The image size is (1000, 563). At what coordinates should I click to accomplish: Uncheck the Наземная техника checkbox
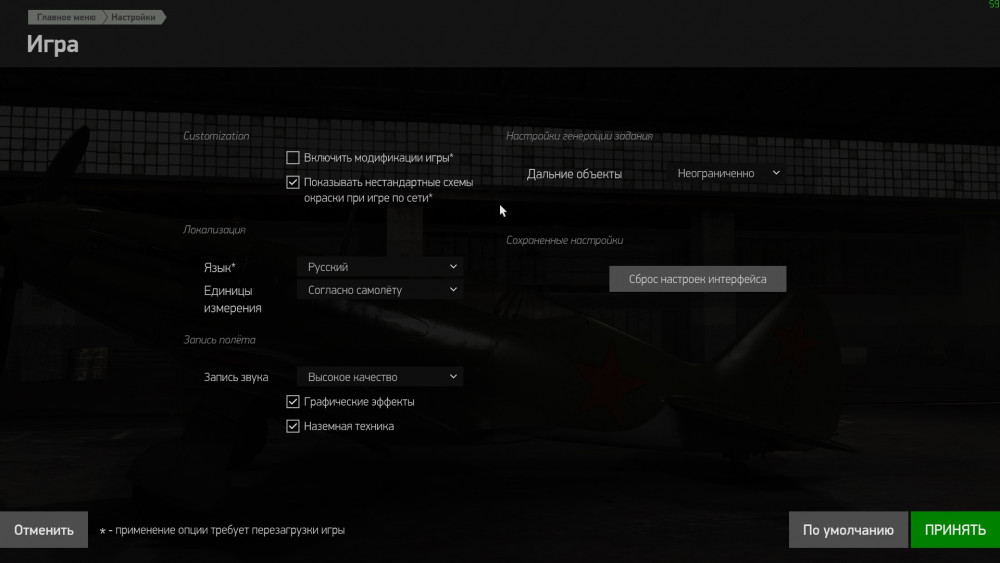293,426
